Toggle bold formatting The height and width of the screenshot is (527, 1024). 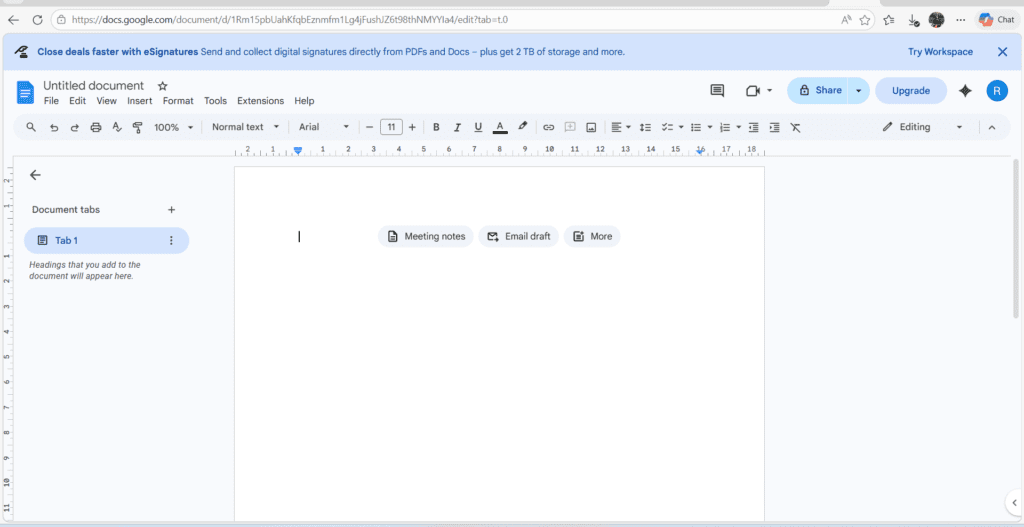point(436,127)
